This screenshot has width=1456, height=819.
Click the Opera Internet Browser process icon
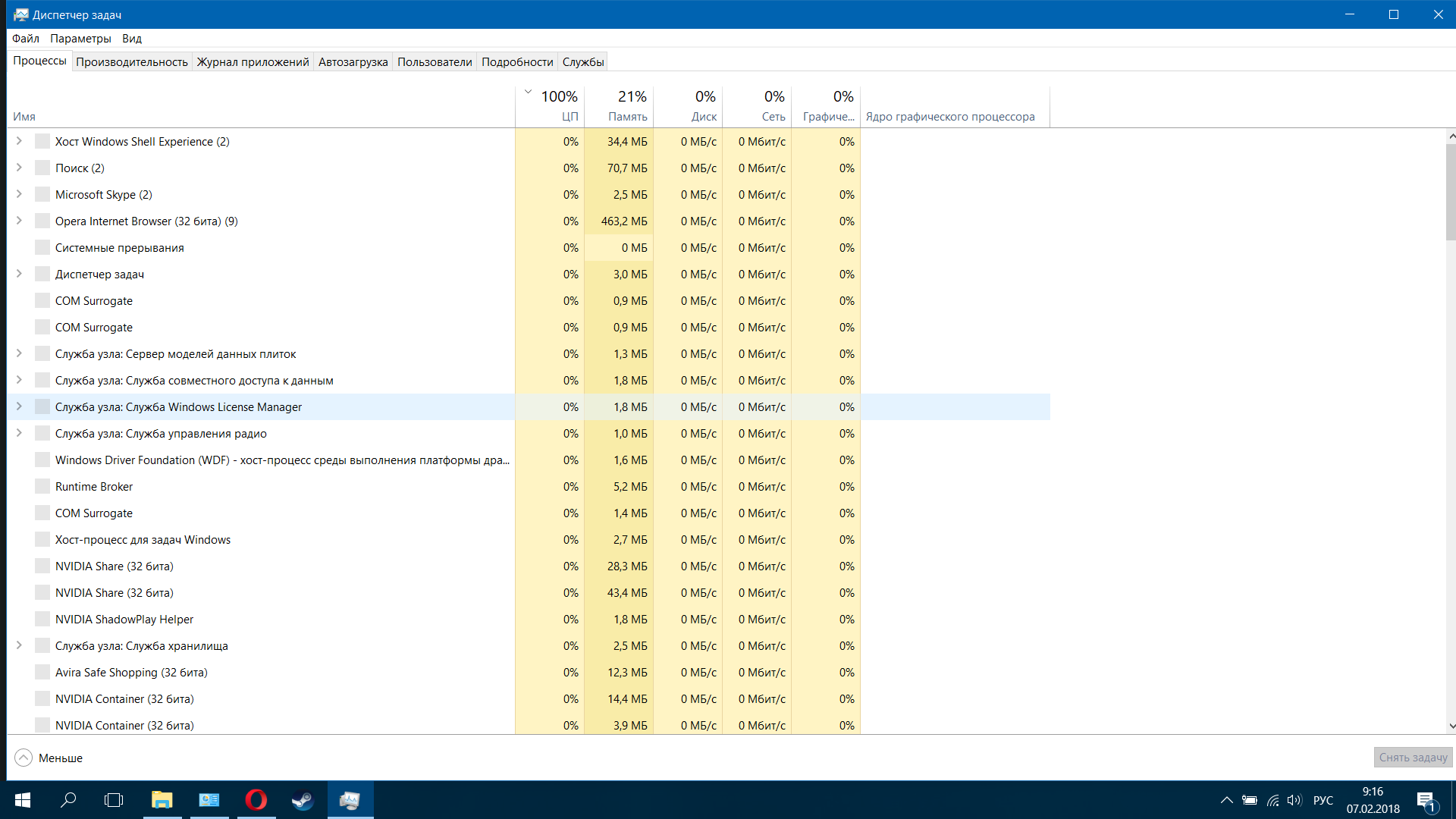click(x=42, y=221)
